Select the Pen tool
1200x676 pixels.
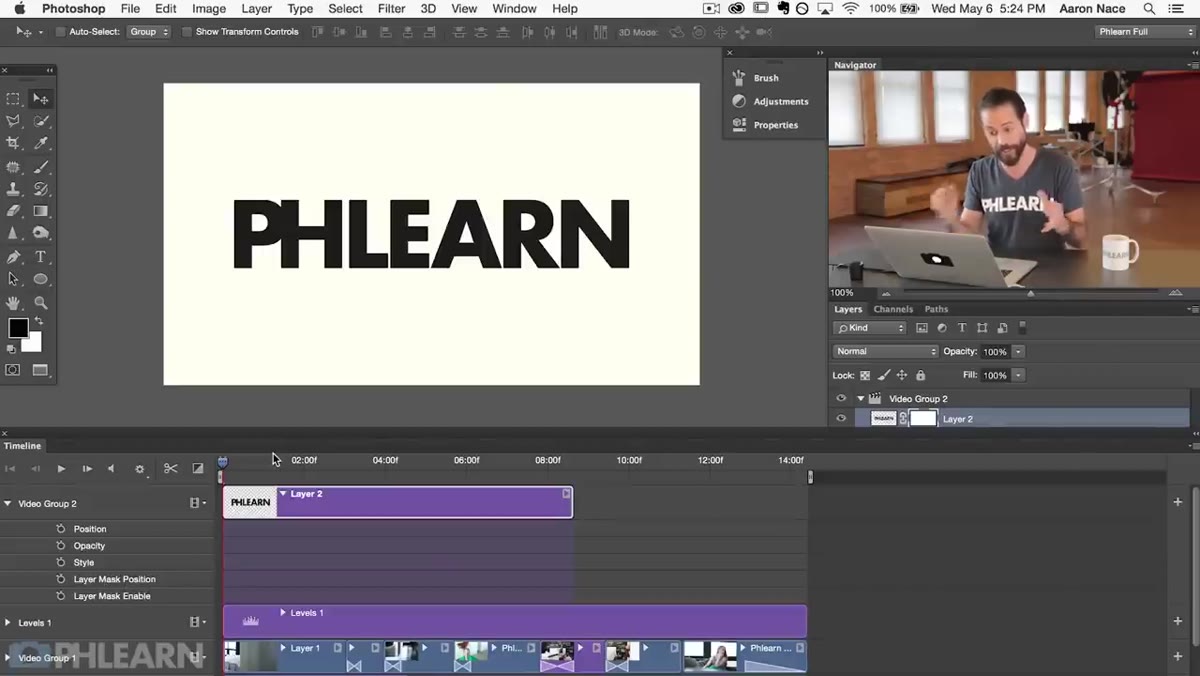point(13,257)
